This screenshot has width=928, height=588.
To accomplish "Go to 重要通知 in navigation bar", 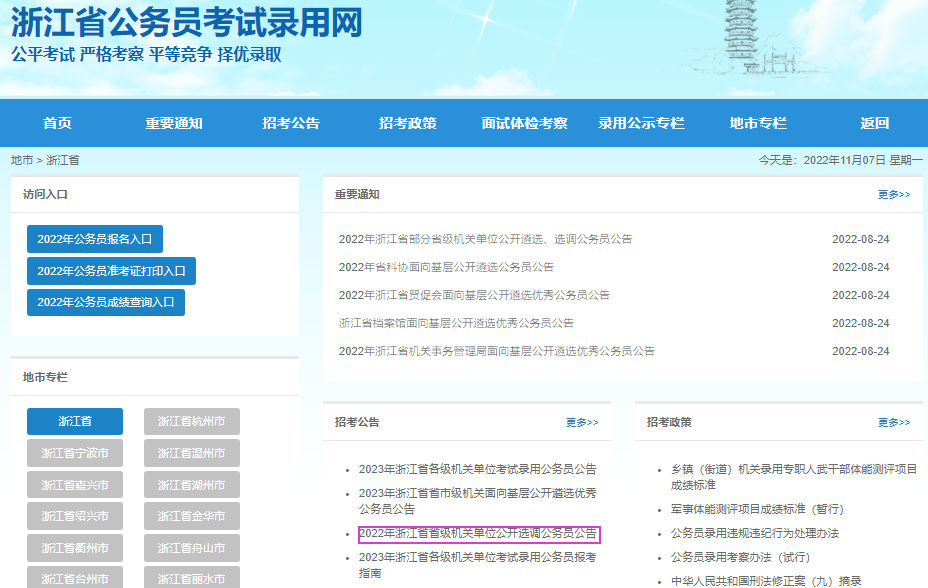I will click(x=174, y=123).
